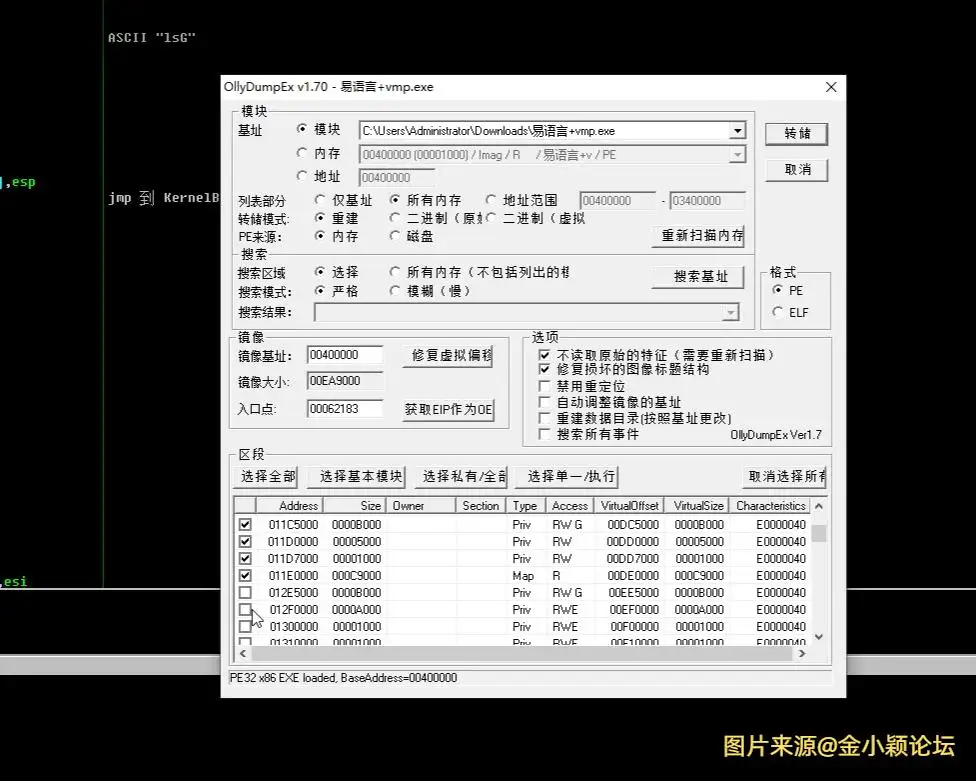The image size is (976, 781).
Task: Uncheck the row checkbox for address 011C5000
Action: (245, 524)
